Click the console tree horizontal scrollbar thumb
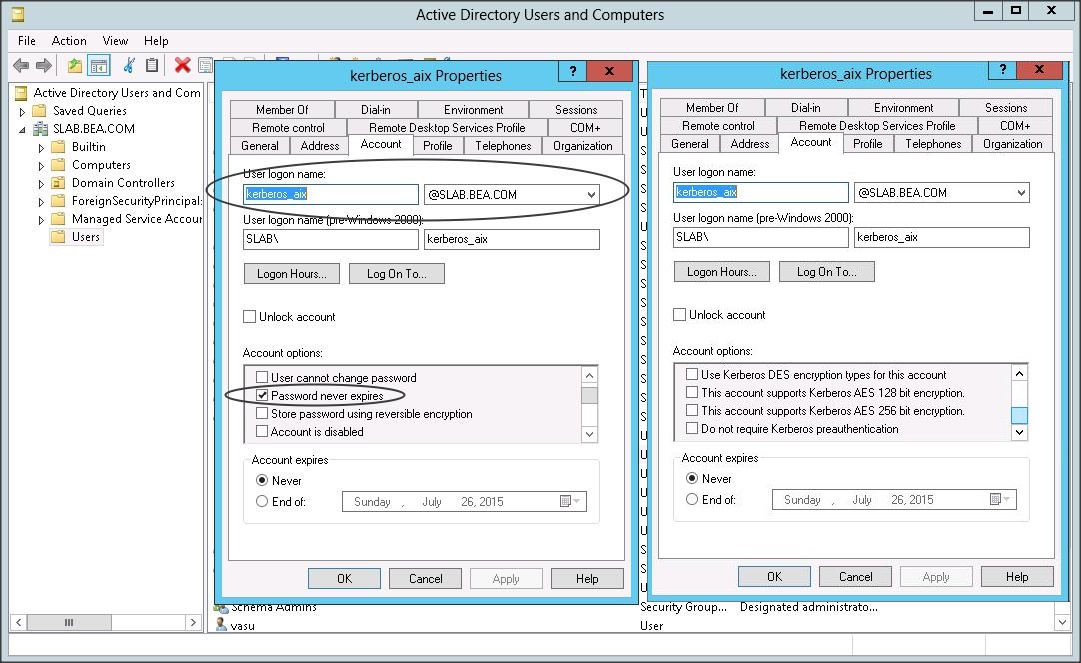This screenshot has height=663, width=1081. click(69, 622)
